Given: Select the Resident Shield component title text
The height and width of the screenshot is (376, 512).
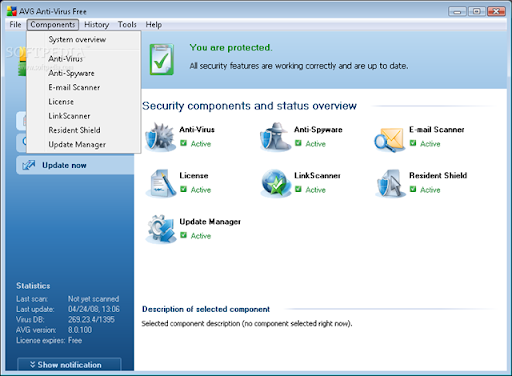Looking at the screenshot, I should tap(438, 175).
